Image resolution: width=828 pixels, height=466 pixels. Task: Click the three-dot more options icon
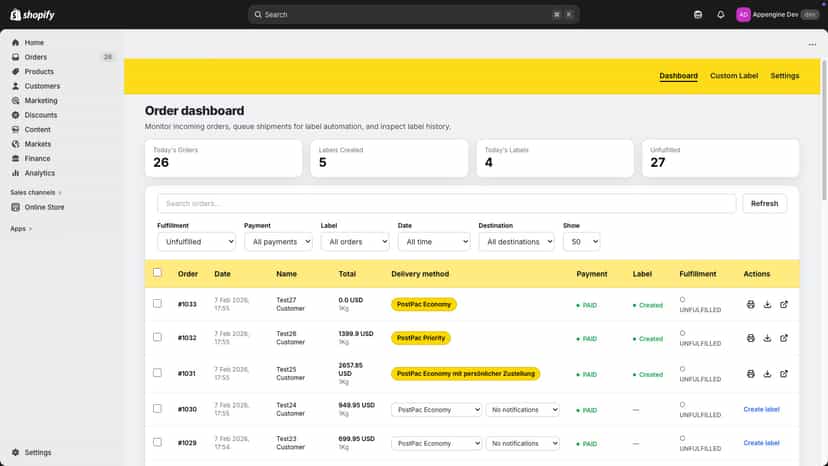[812, 44]
